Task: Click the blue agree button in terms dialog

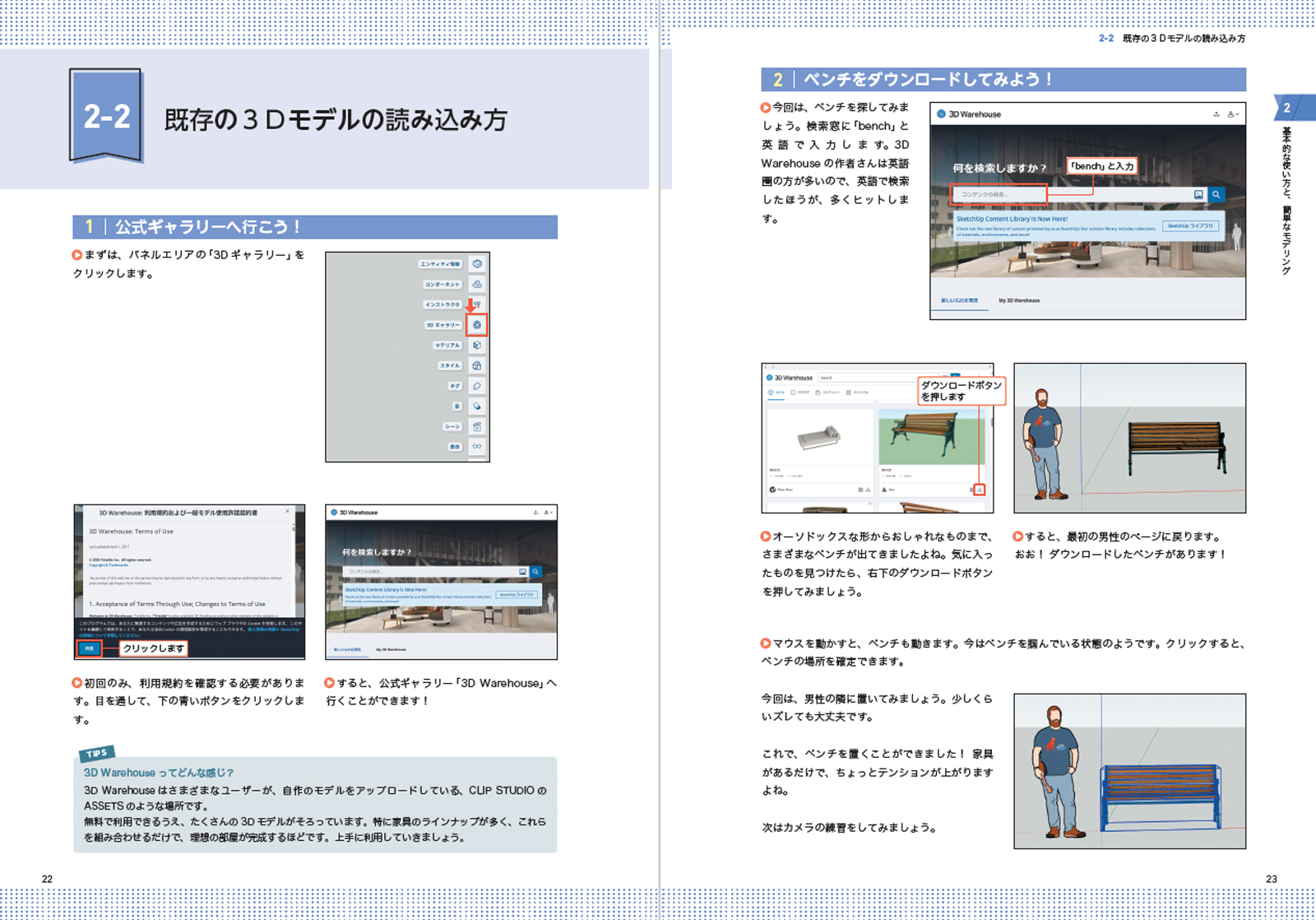Action: 90,648
